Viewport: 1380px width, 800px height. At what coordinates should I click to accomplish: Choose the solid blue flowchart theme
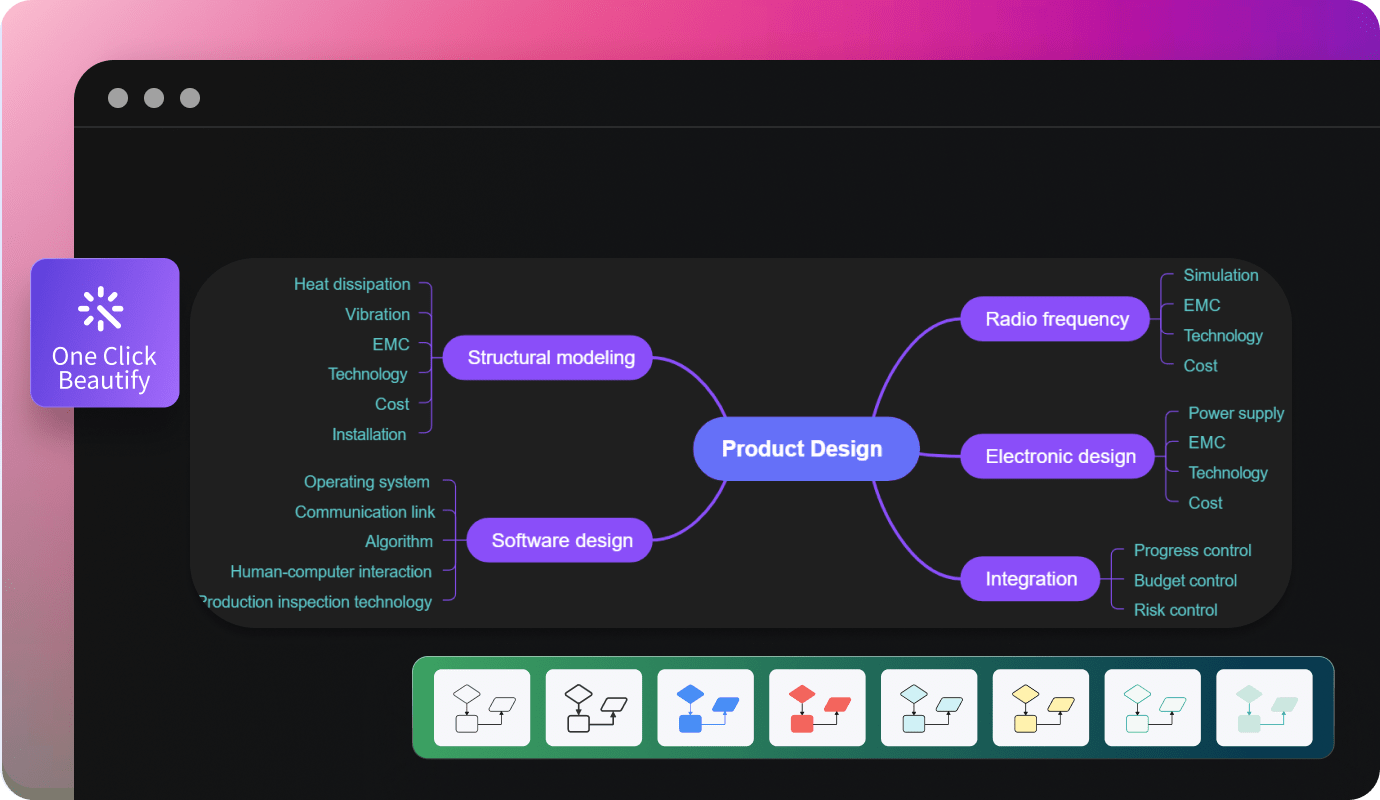(x=706, y=707)
